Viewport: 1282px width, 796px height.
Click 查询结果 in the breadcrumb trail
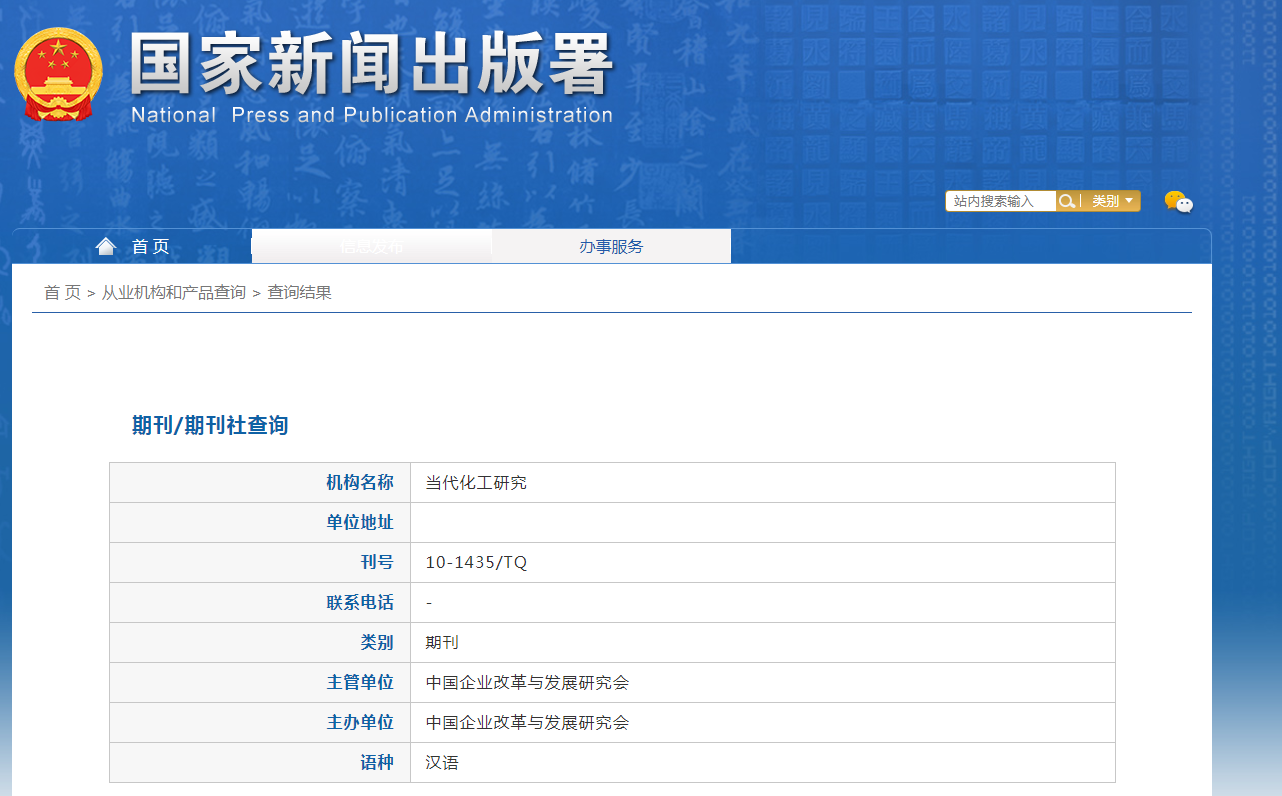pyautogui.click(x=299, y=292)
